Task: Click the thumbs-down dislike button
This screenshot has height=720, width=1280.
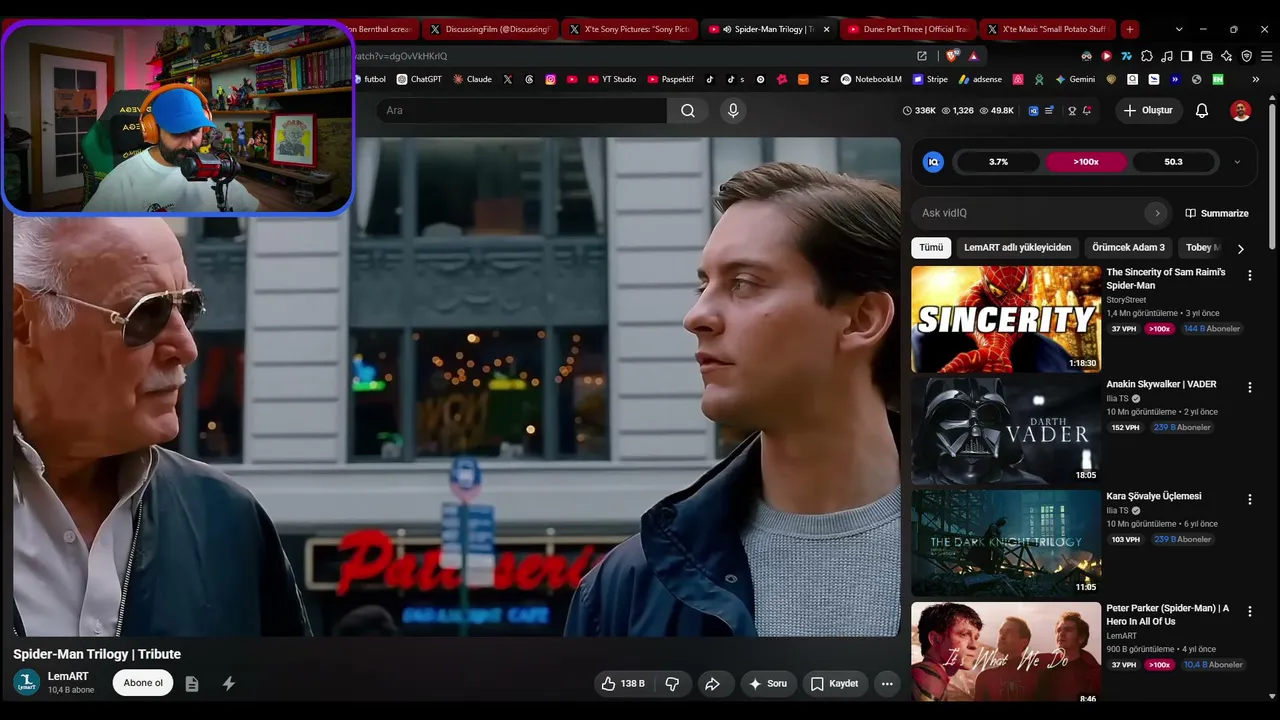Action: pyautogui.click(x=672, y=684)
